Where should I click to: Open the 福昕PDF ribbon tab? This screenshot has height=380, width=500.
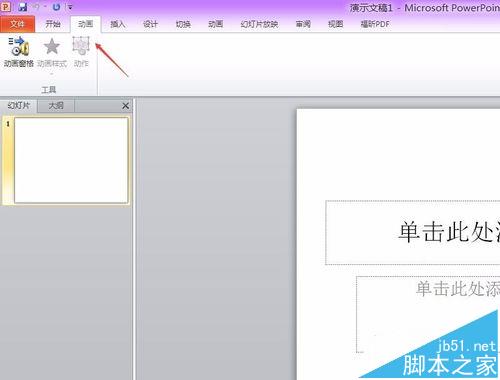[375, 24]
